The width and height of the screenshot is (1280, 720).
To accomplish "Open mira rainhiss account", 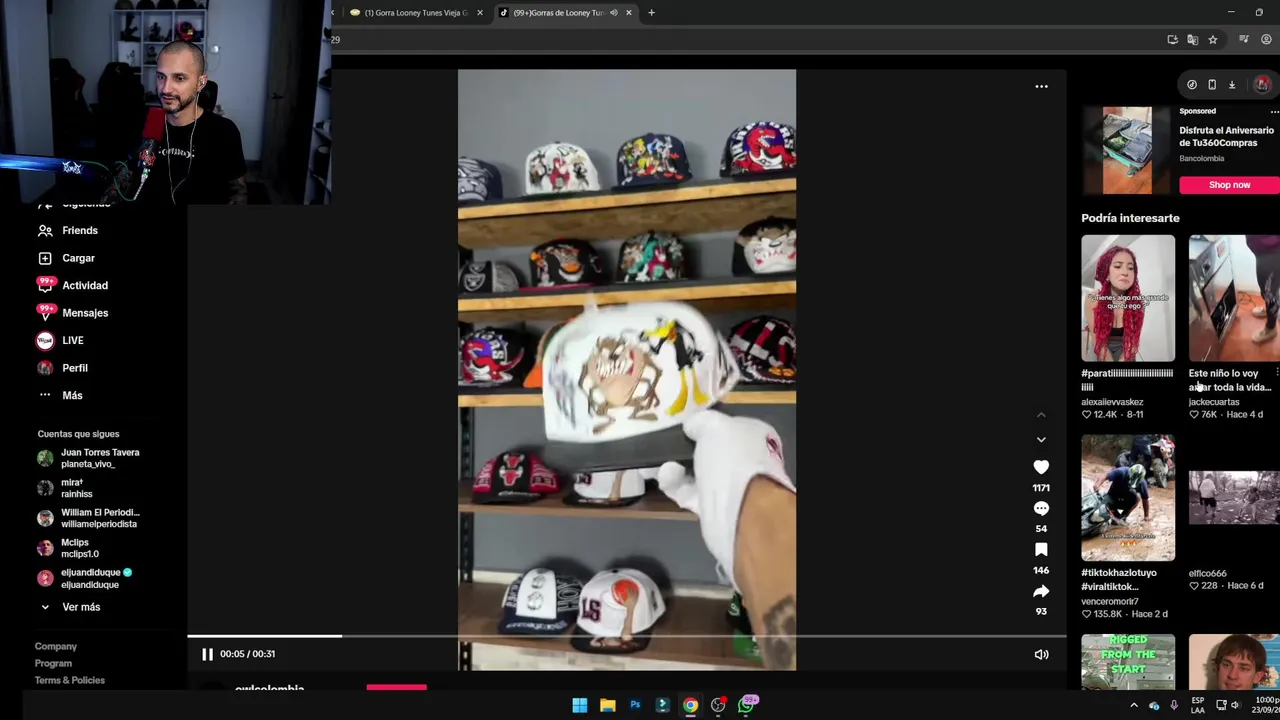I will (66, 488).
